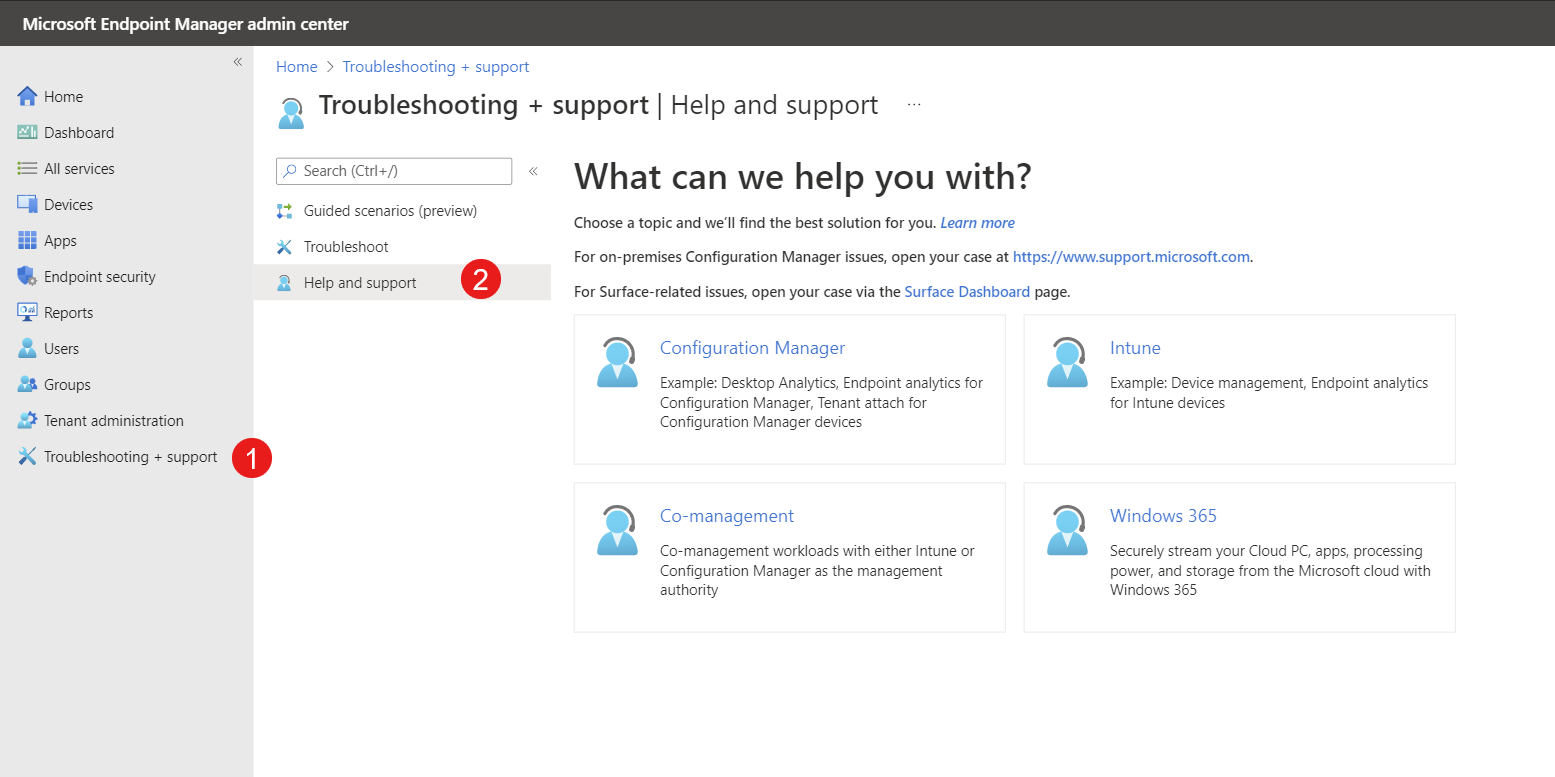Click the Home breadcrumb link
The height and width of the screenshot is (777, 1555).
[296, 67]
